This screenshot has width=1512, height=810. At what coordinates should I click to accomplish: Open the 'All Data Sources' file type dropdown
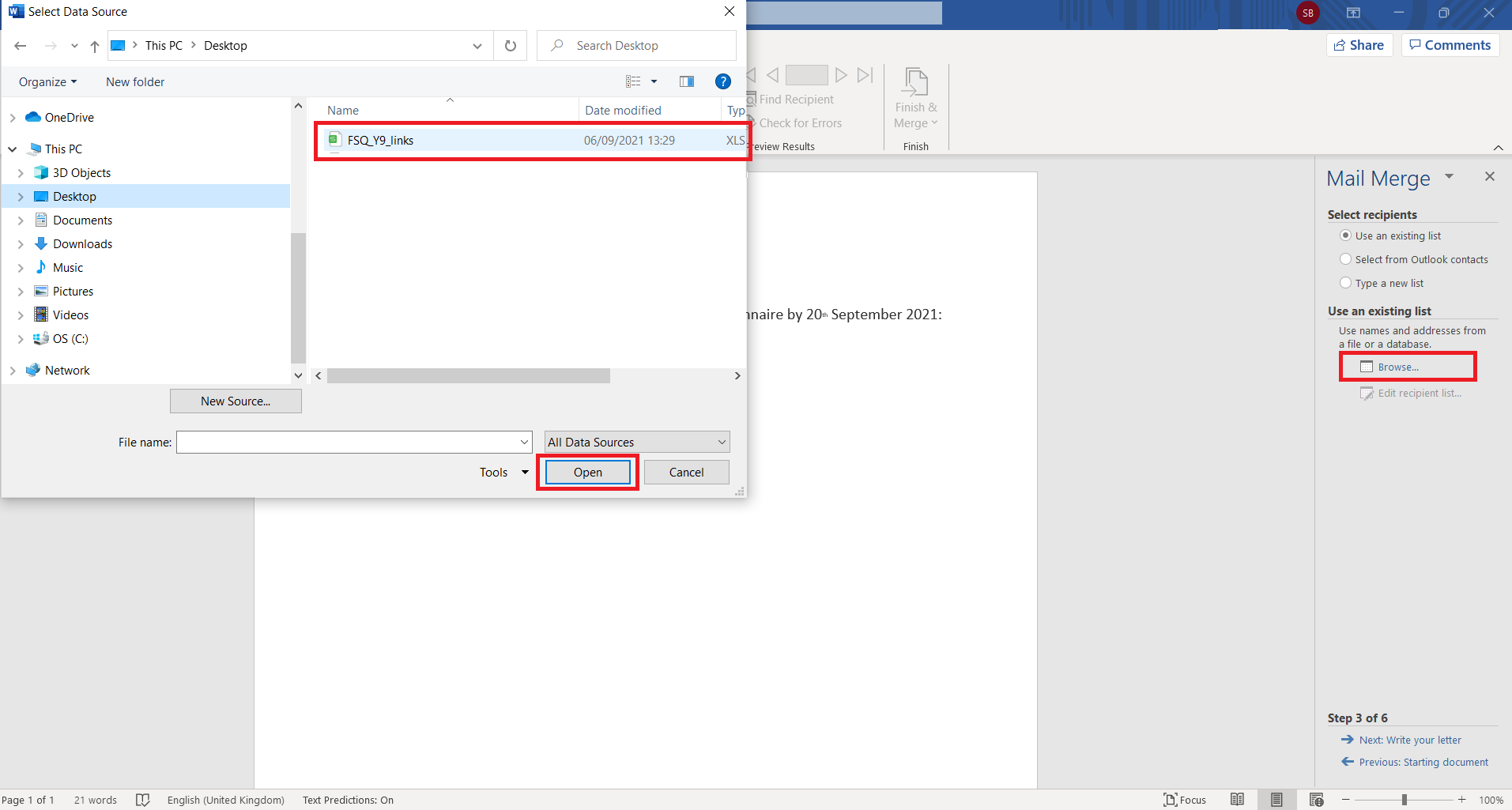pyautogui.click(x=636, y=442)
